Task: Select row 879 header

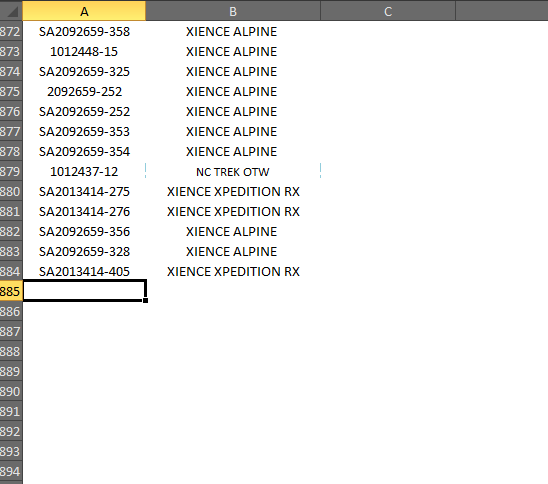Action: 11,172
